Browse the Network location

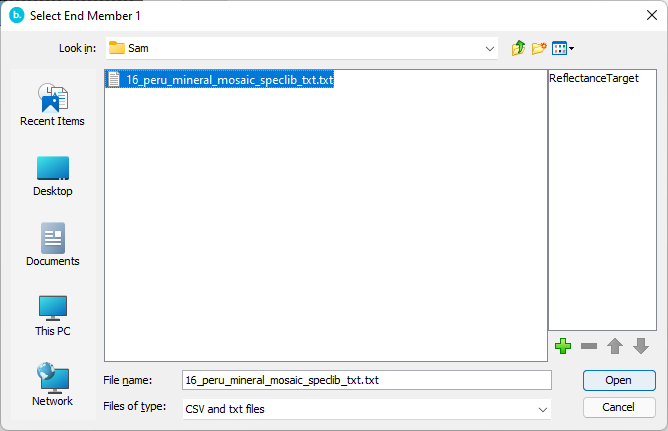(x=52, y=385)
